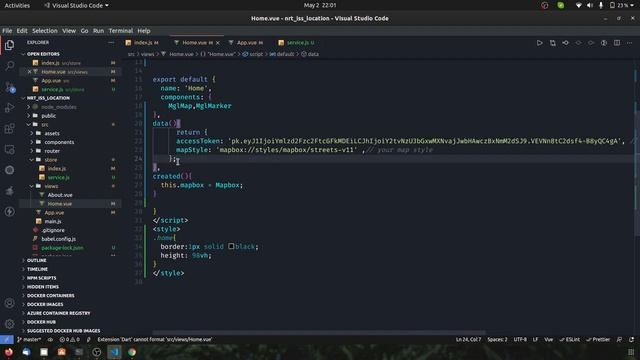
Task: Launch Firefox from the dock
Action: point(9,352)
